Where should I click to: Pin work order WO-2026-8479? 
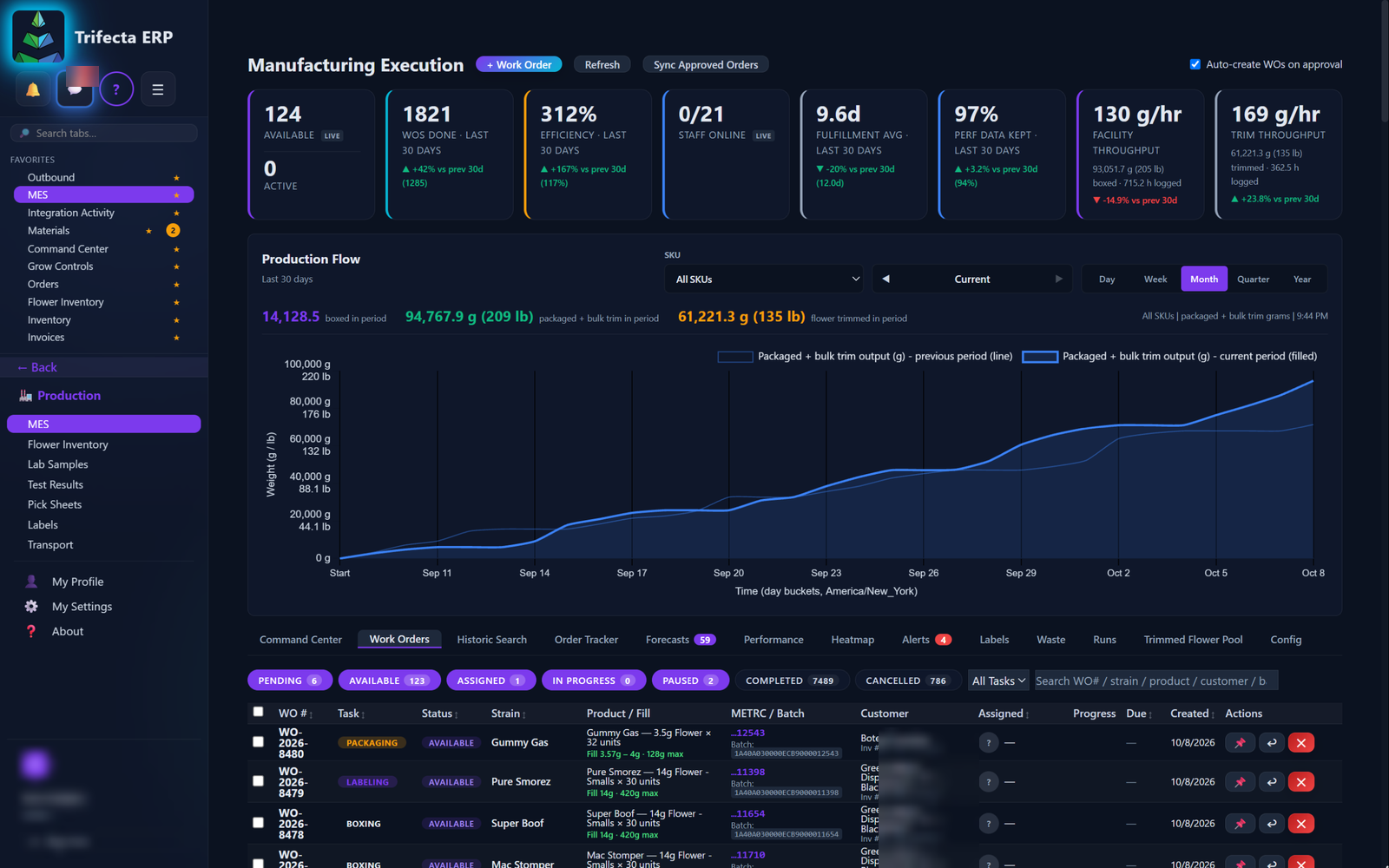tap(1240, 782)
